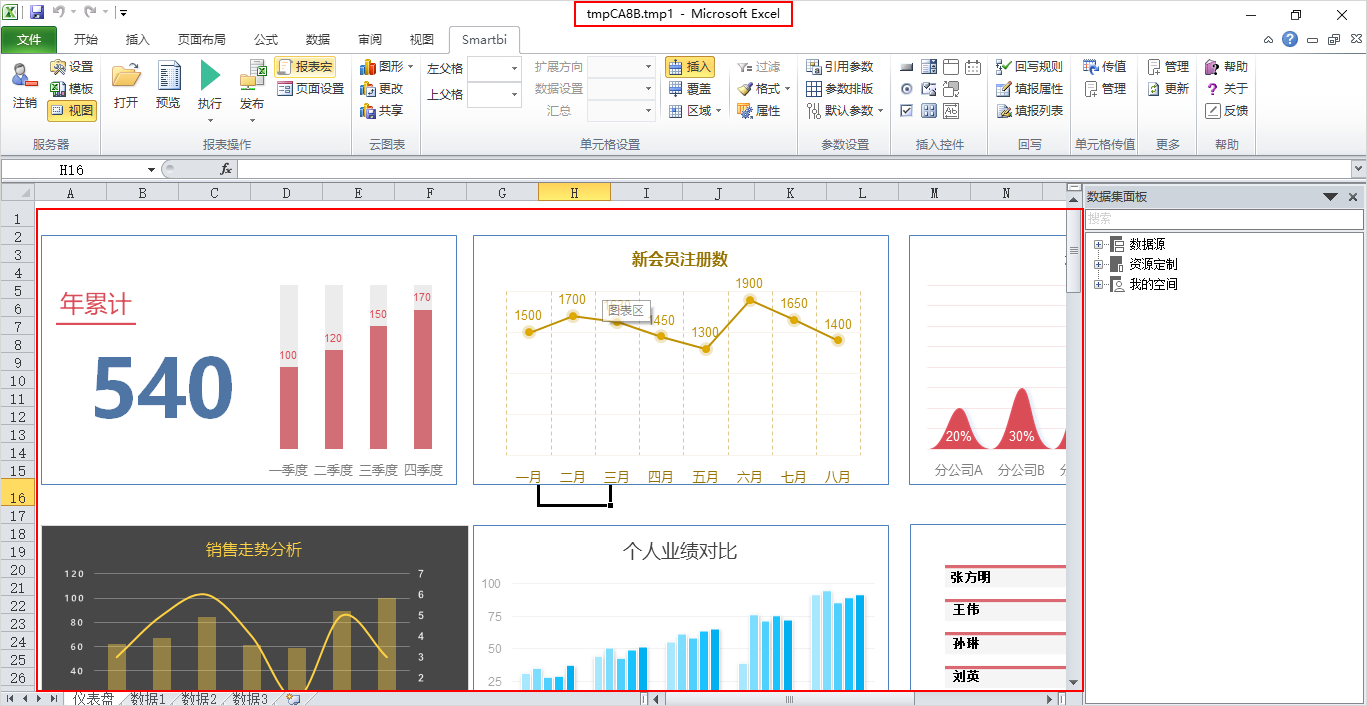The width and height of the screenshot is (1367, 706).
Task: Insert the checkbox control
Action: click(906, 110)
